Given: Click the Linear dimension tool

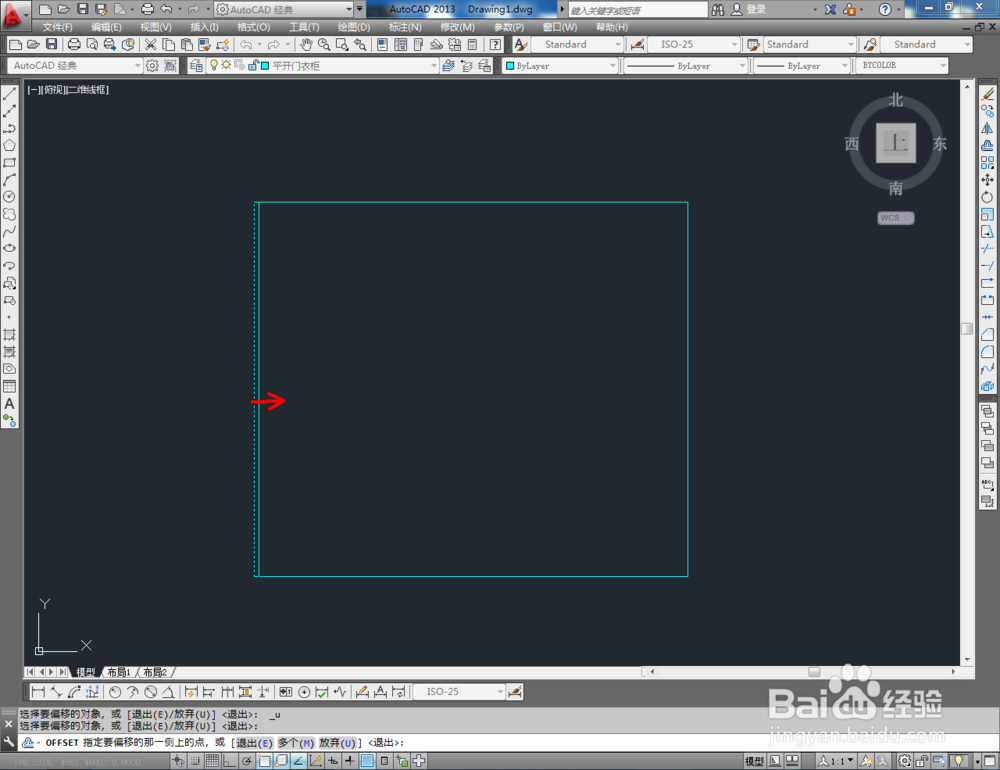Looking at the screenshot, I should 38,692.
